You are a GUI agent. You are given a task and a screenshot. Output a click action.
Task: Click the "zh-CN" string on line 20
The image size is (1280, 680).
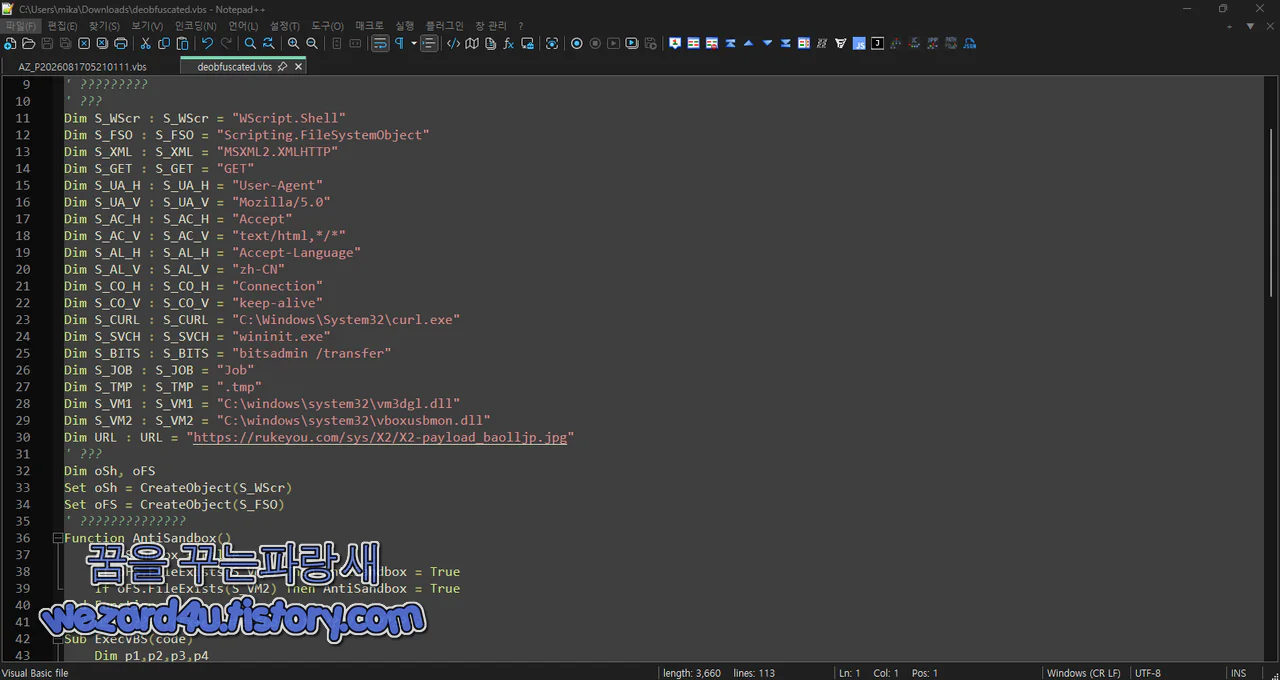pyautogui.click(x=258, y=269)
